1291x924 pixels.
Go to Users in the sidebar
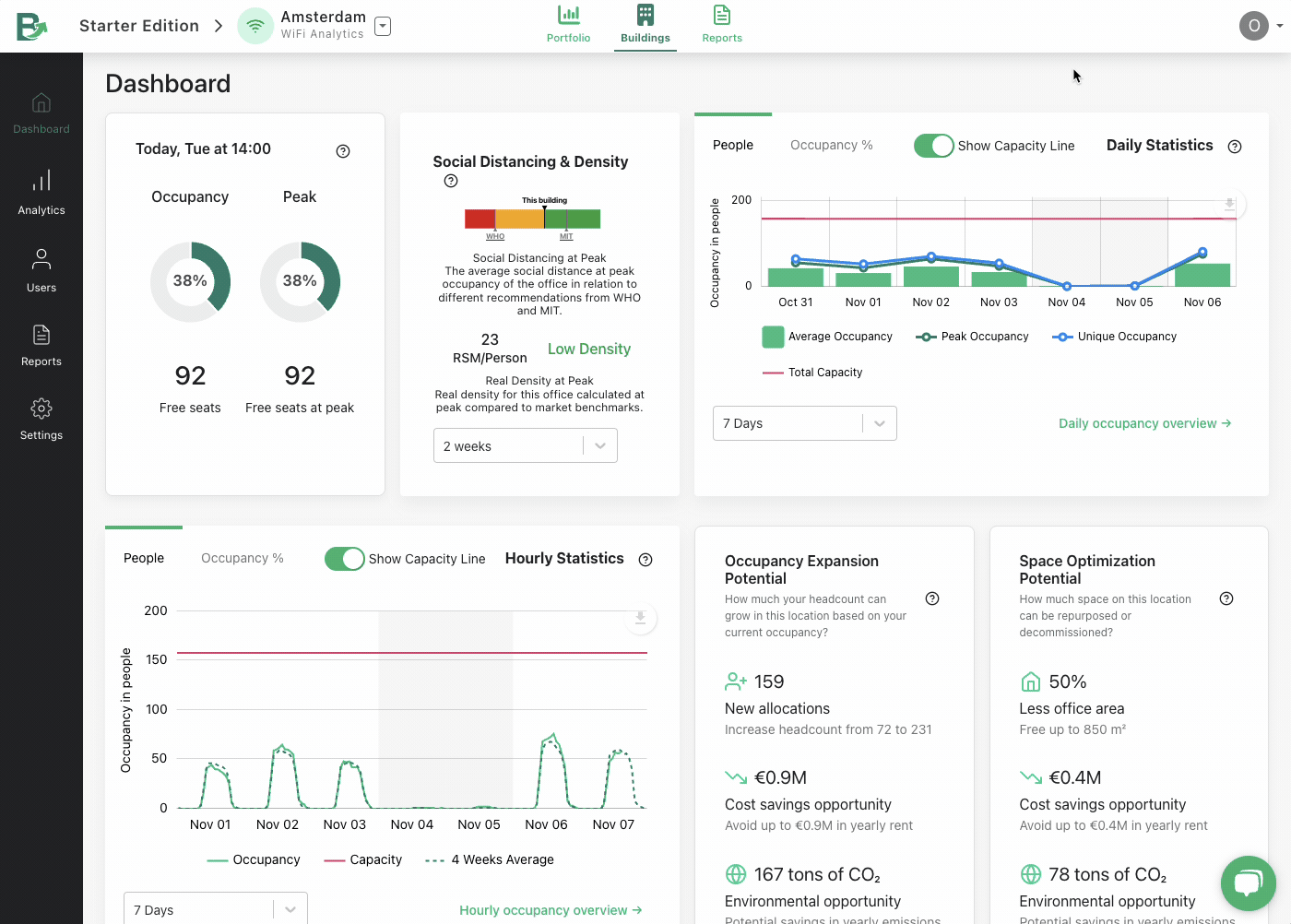pyautogui.click(x=41, y=270)
